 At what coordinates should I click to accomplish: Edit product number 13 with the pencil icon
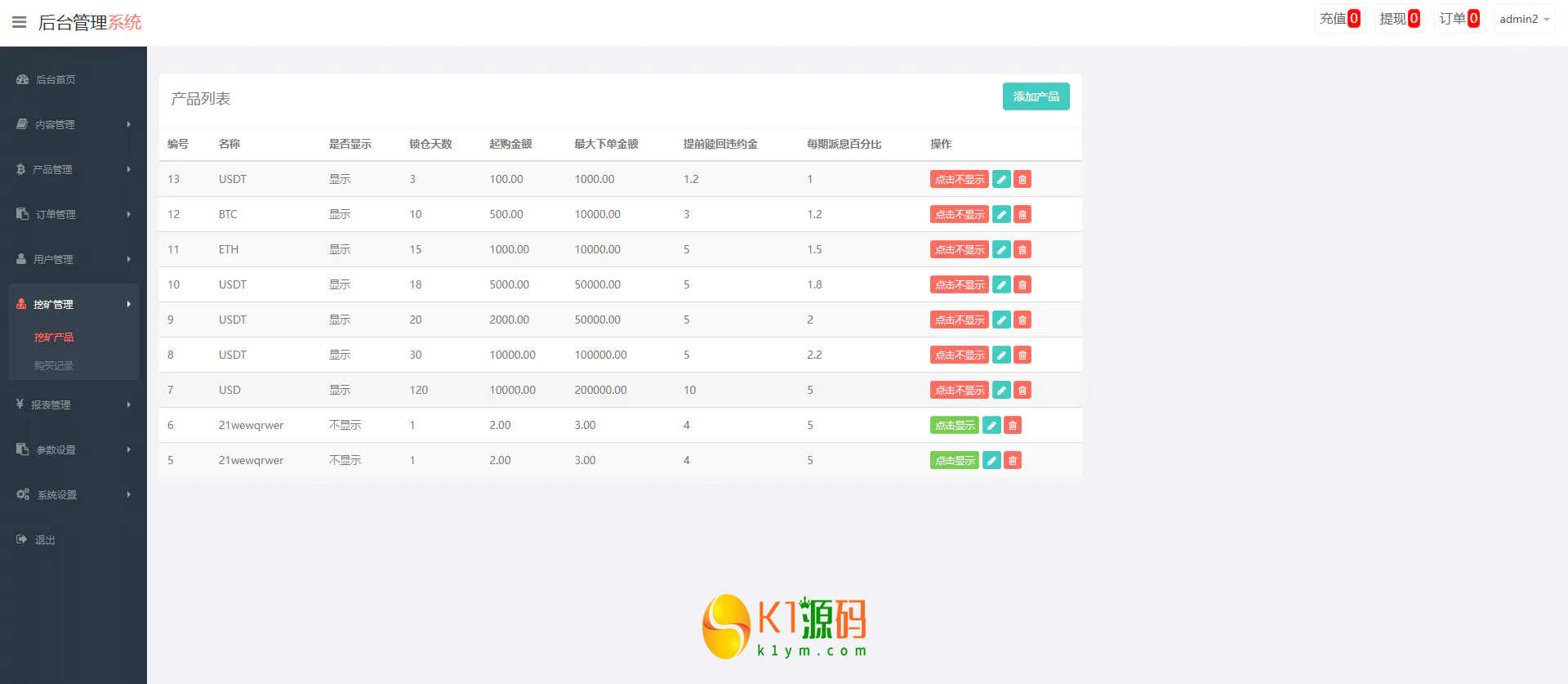coord(1001,179)
